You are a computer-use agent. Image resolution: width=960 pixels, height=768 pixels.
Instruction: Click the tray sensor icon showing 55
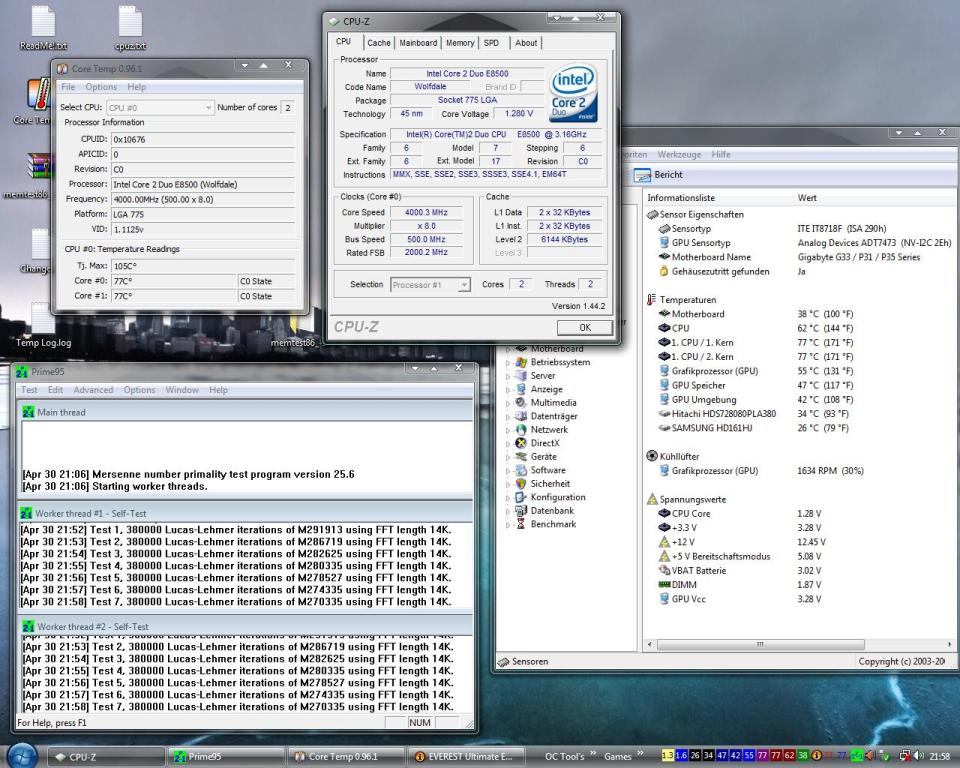(749, 756)
